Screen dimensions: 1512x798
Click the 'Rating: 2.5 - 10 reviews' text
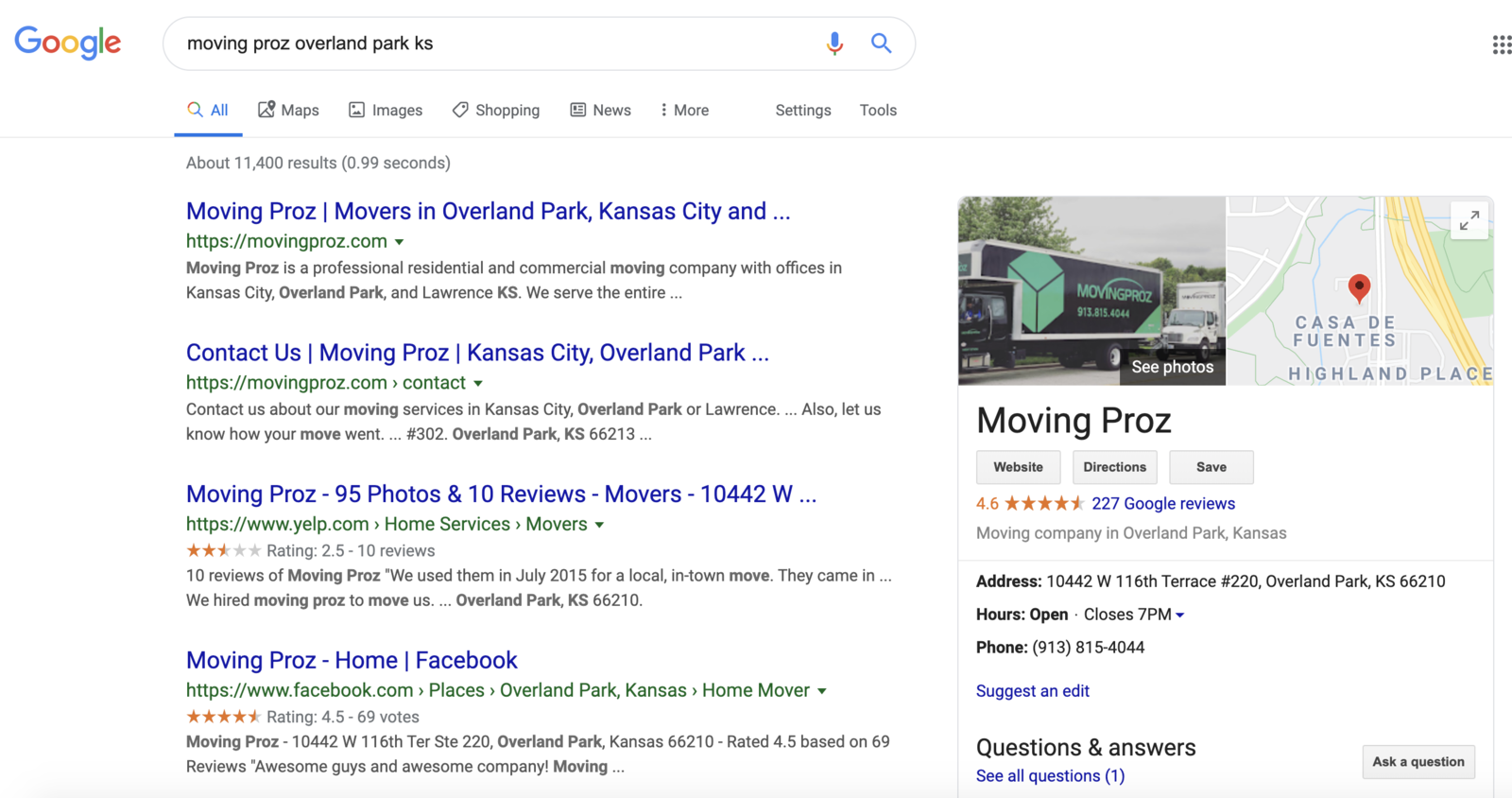click(351, 551)
